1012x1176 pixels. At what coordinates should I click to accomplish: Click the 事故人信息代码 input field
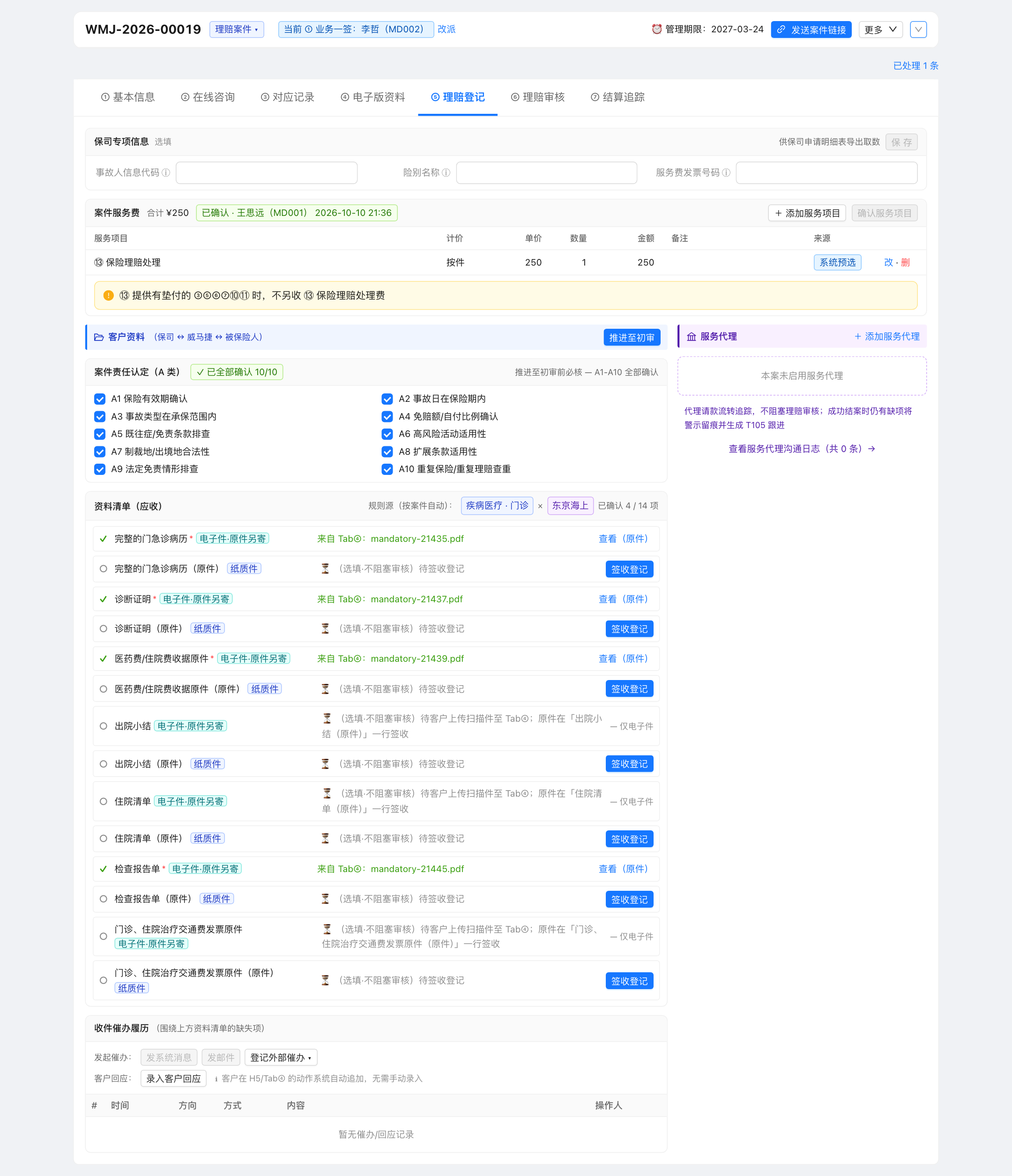tap(266, 172)
